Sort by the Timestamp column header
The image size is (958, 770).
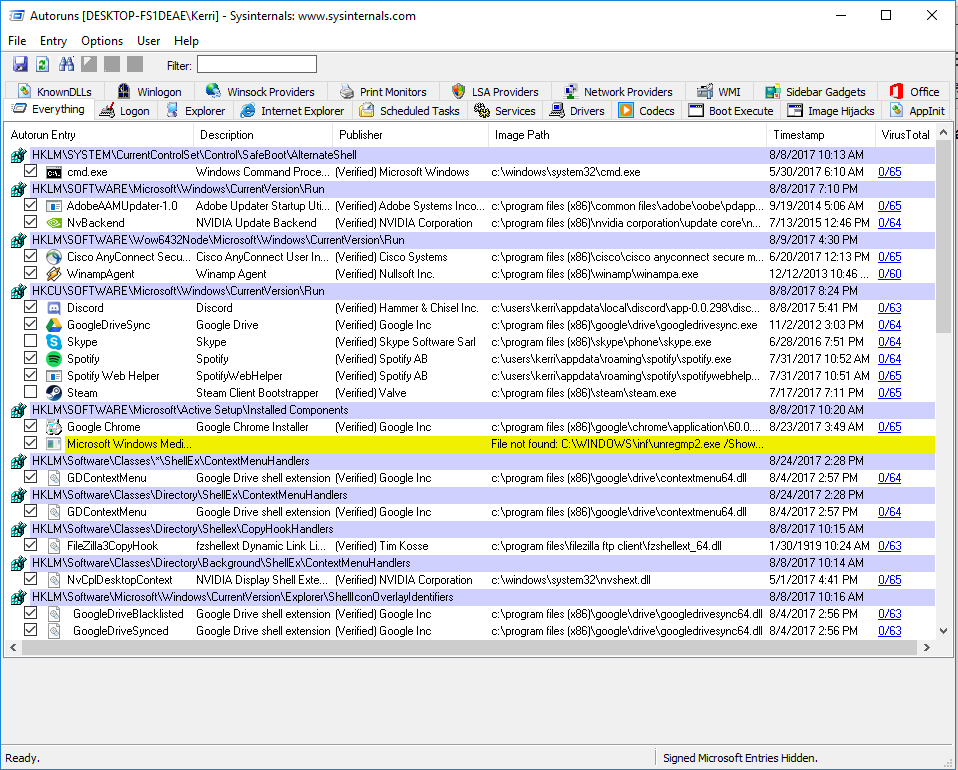pos(820,135)
